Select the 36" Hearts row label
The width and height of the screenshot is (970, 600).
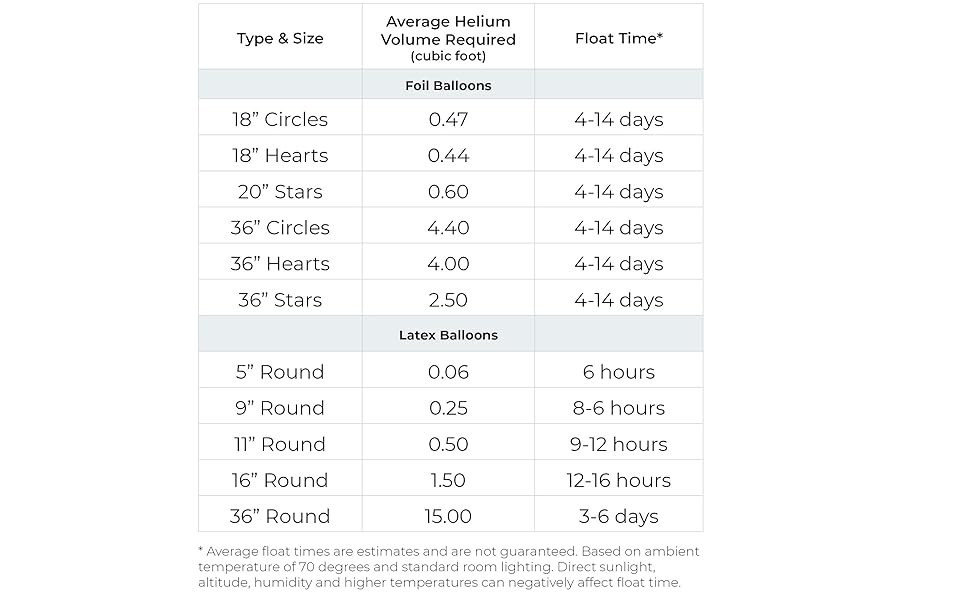(280, 264)
